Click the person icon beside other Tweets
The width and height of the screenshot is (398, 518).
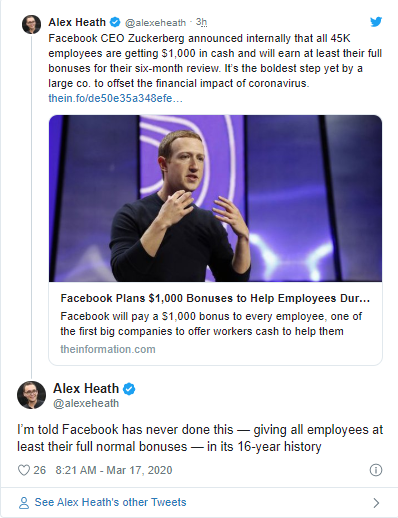[x=24, y=503]
